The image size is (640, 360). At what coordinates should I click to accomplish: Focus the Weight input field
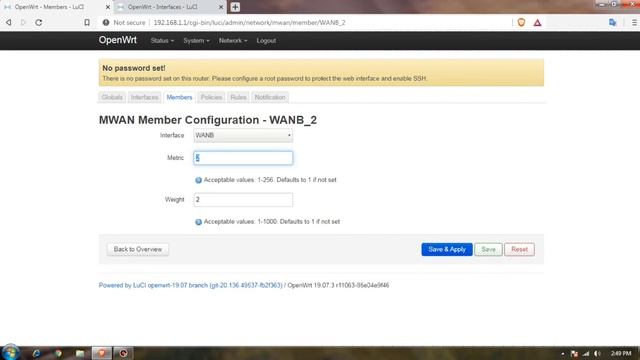pyautogui.click(x=243, y=200)
